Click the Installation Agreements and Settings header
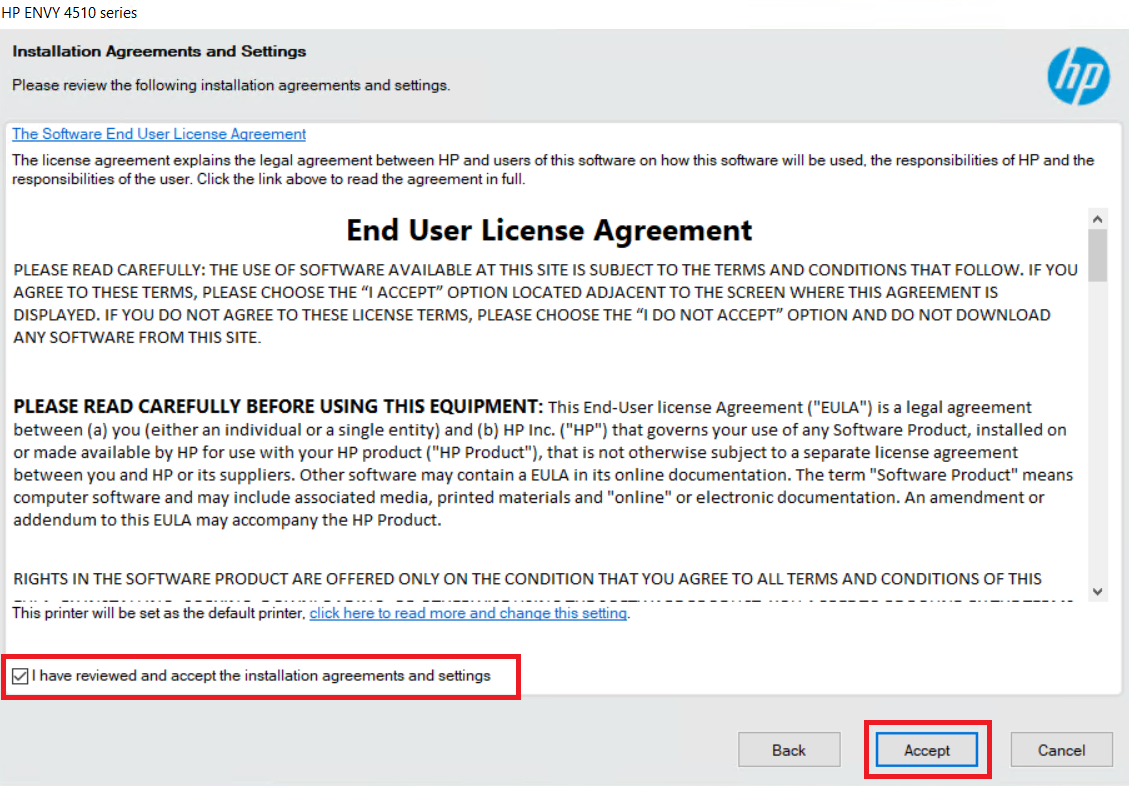This screenshot has height=786, width=1129. pos(159,51)
